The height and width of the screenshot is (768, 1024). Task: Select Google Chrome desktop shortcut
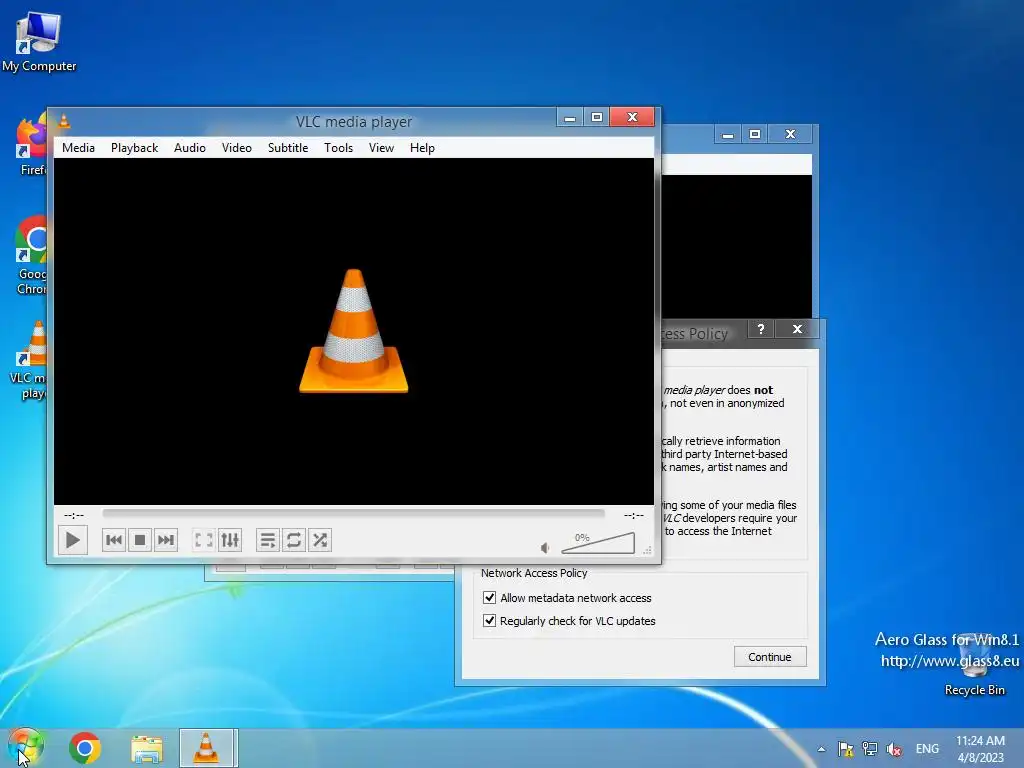31,255
